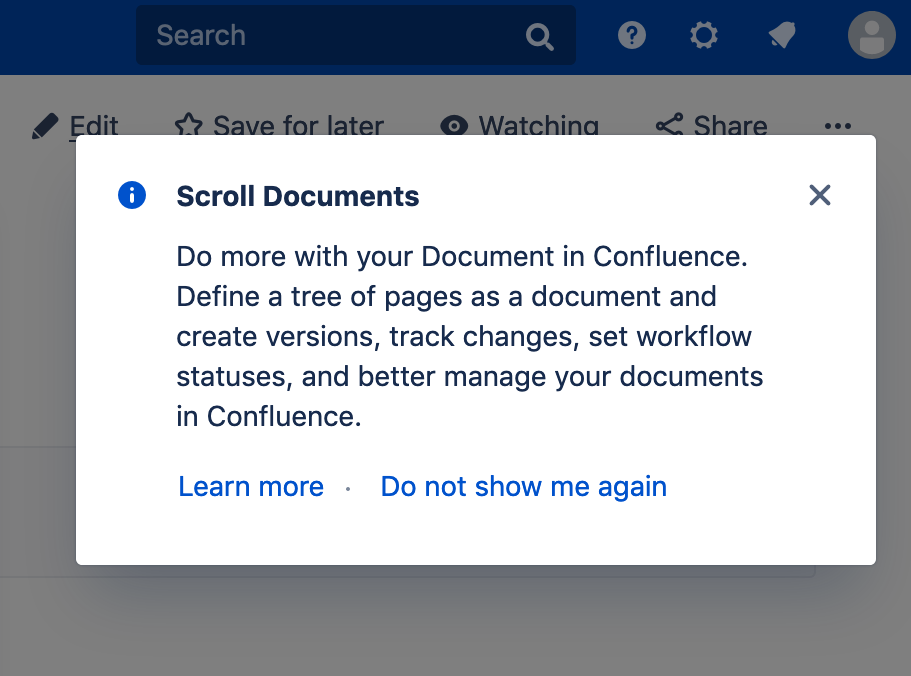The width and height of the screenshot is (911, 676).
Task: Select the Edit menu item
Action: (x=94, y=125)
